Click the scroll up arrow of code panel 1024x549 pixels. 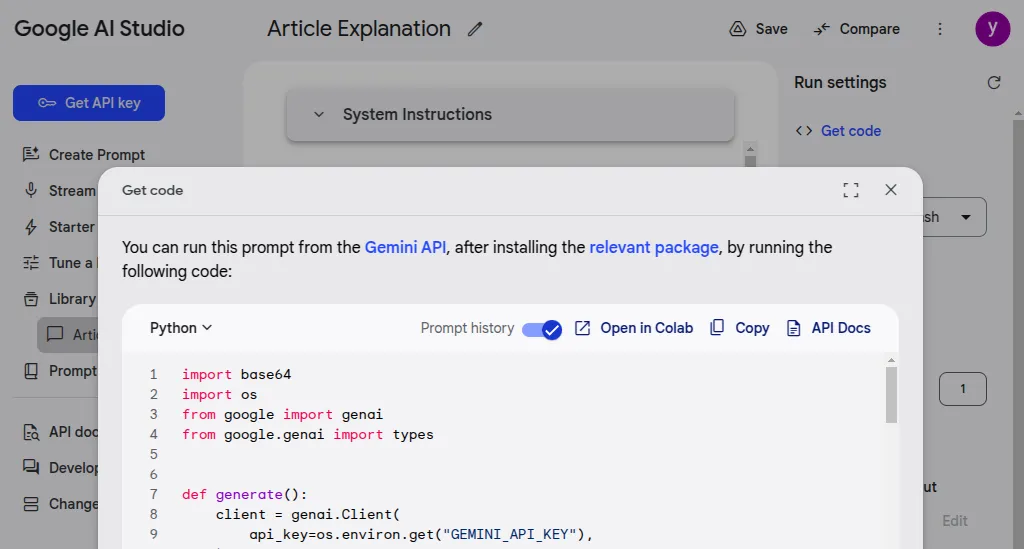coord(891,360)
